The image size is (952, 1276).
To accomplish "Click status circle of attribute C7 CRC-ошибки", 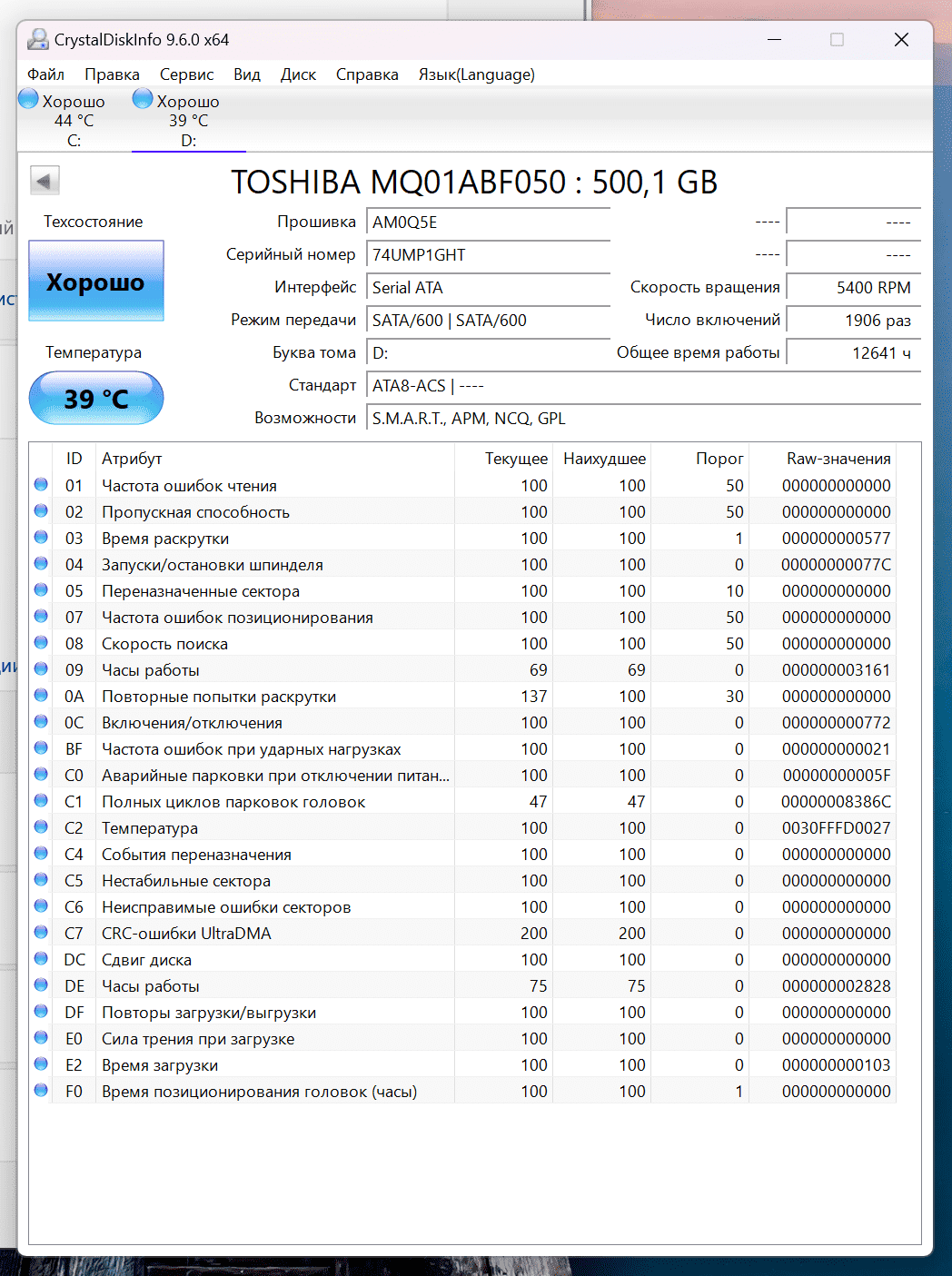I will (41, 933).
